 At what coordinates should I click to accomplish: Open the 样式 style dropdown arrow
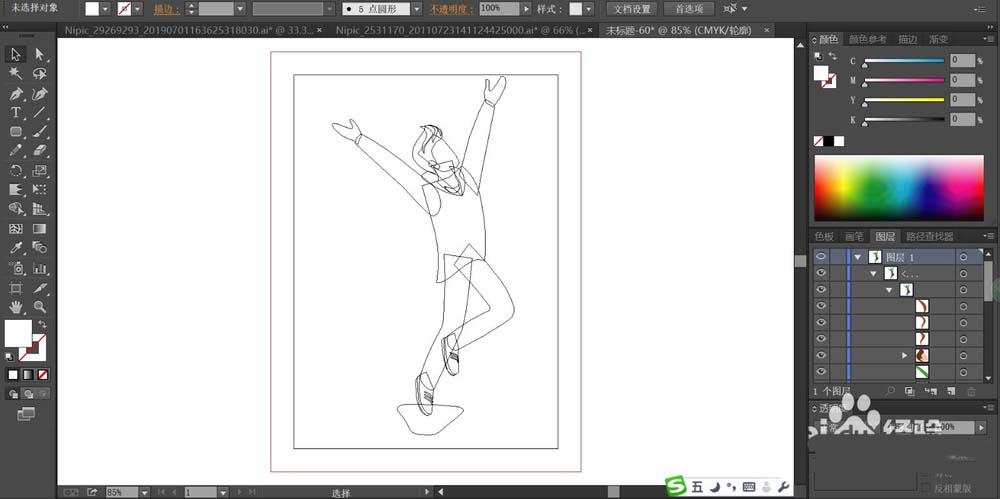point(588,9)
